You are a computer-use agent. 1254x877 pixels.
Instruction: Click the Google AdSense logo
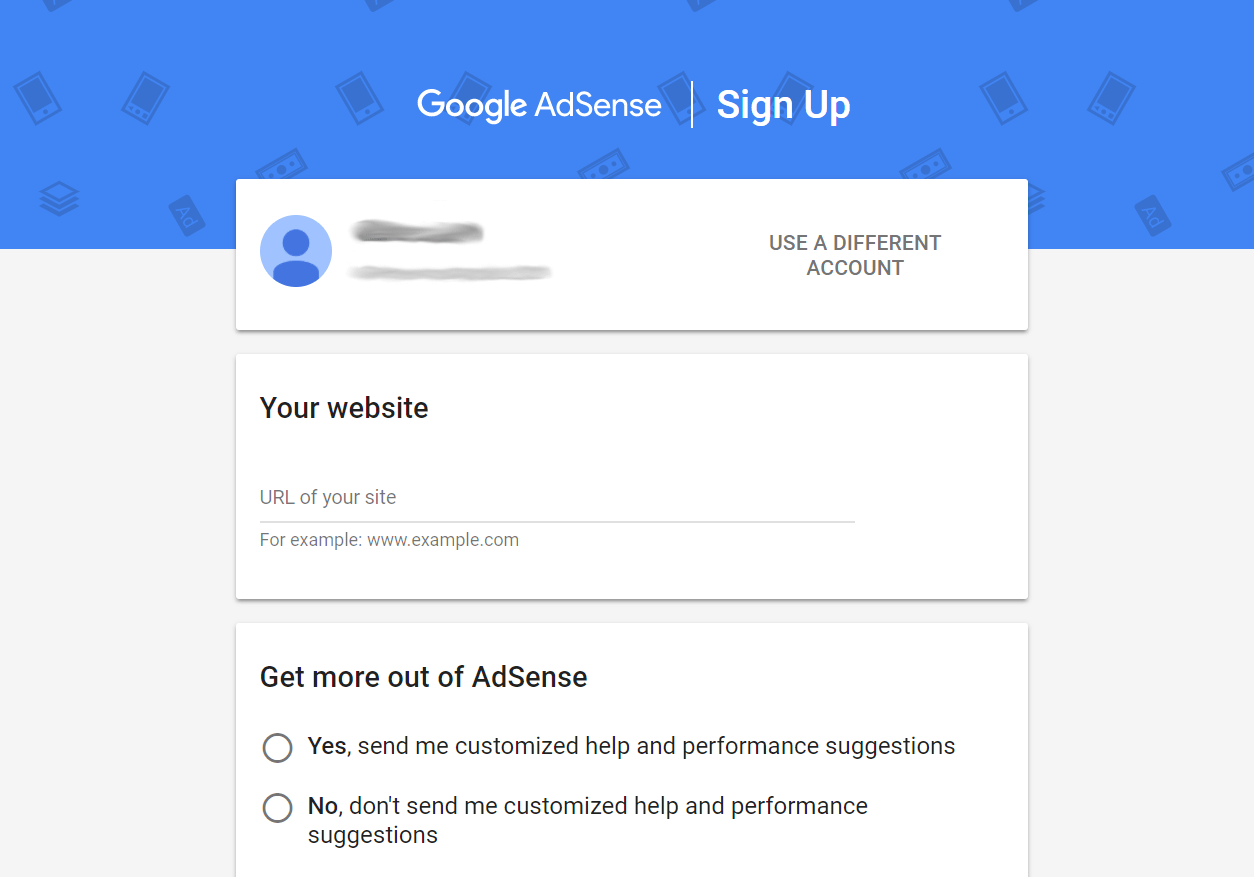(539, 105)
